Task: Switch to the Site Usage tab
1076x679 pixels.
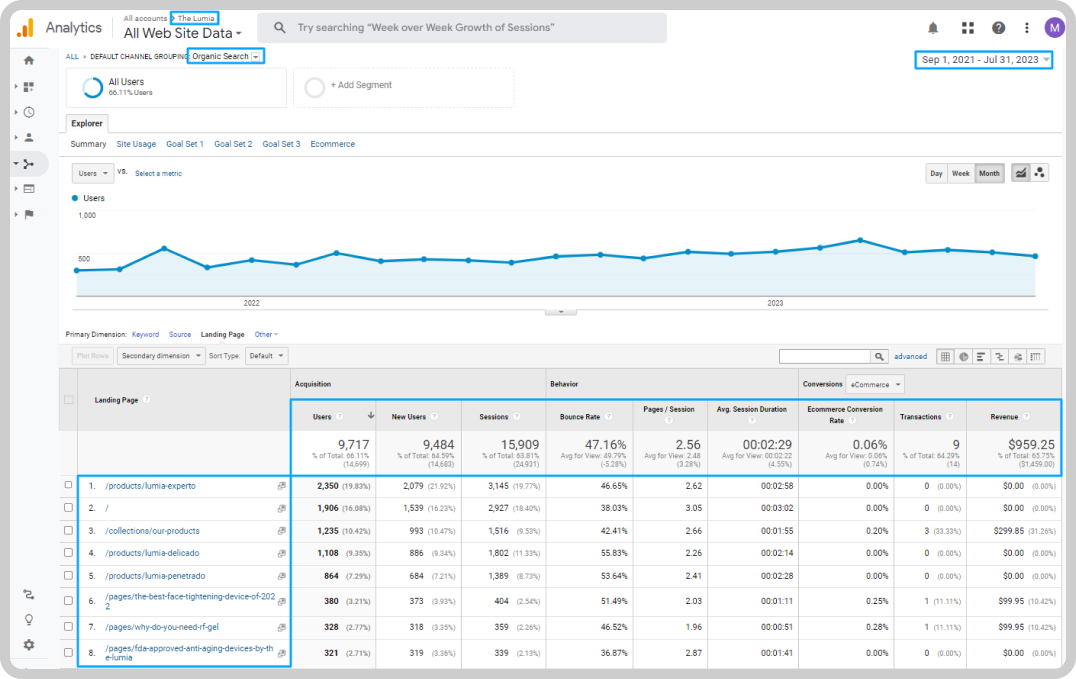Action: (136, 144)
